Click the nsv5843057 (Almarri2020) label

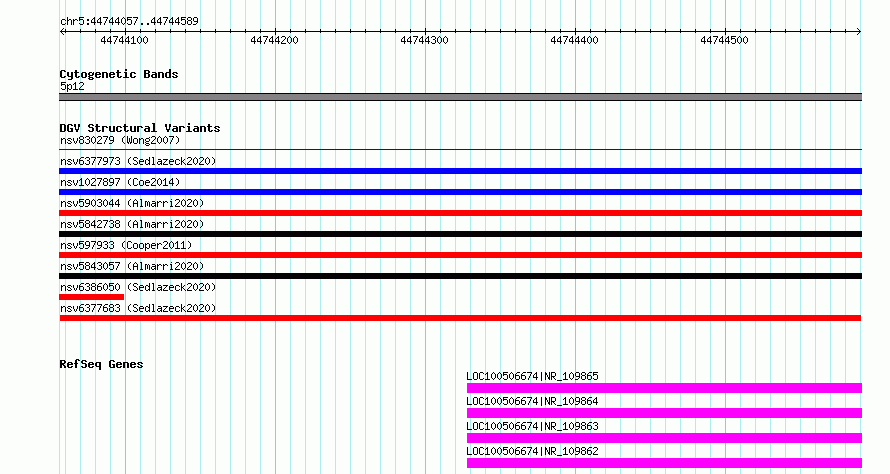pos(132,266)
